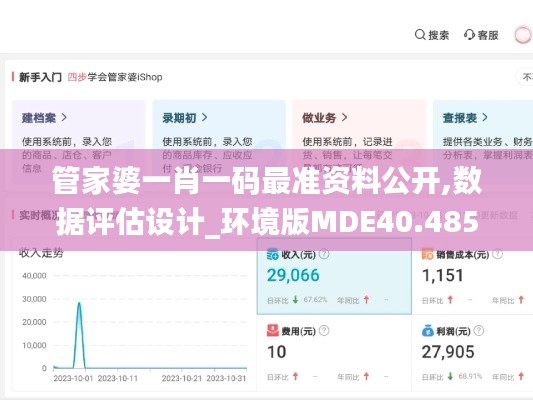Click the blue 利润(元) money bag icon
Image resolution: width=533 pixels, height=400 pixels.
(427, 331)
